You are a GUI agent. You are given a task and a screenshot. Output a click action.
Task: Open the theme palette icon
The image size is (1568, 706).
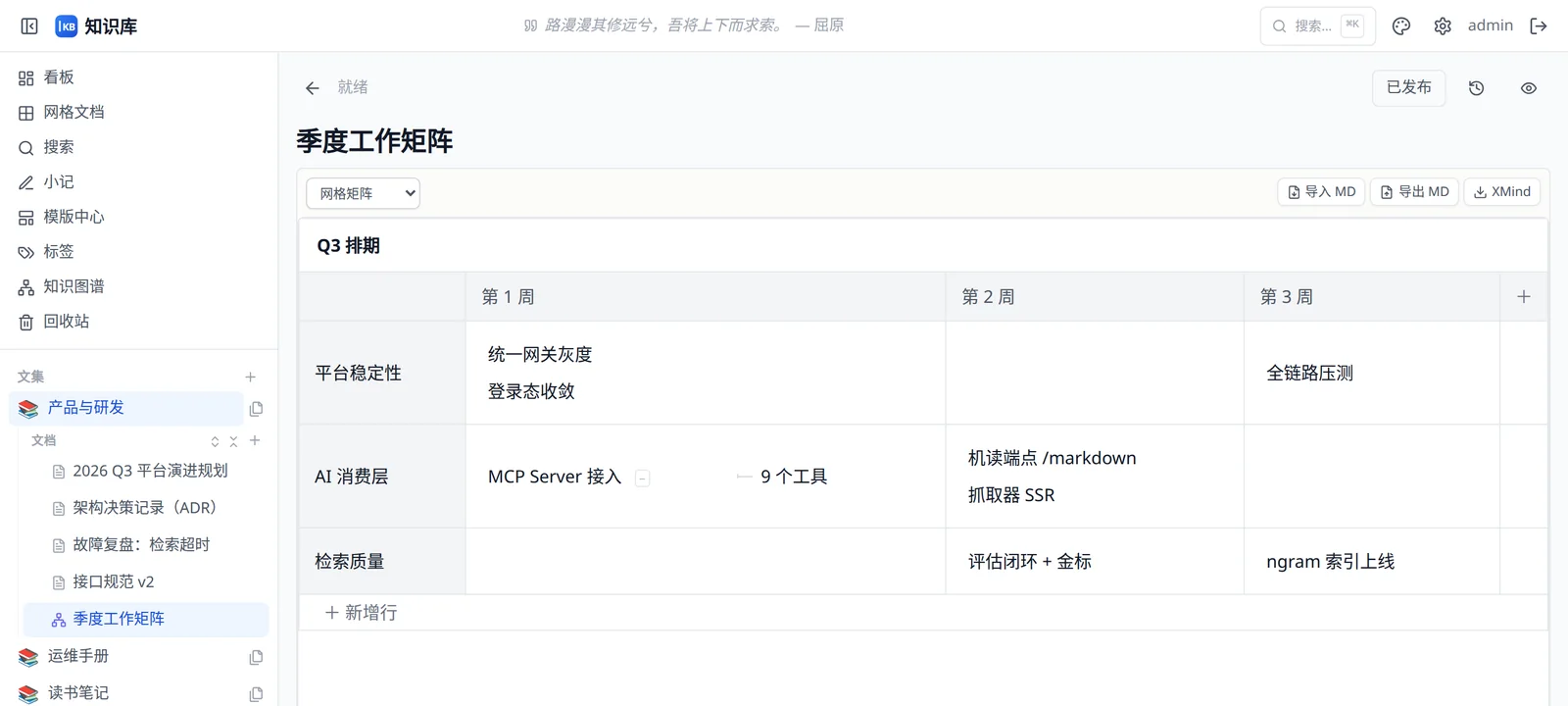pyautogui.click(x=1401, y=26)
